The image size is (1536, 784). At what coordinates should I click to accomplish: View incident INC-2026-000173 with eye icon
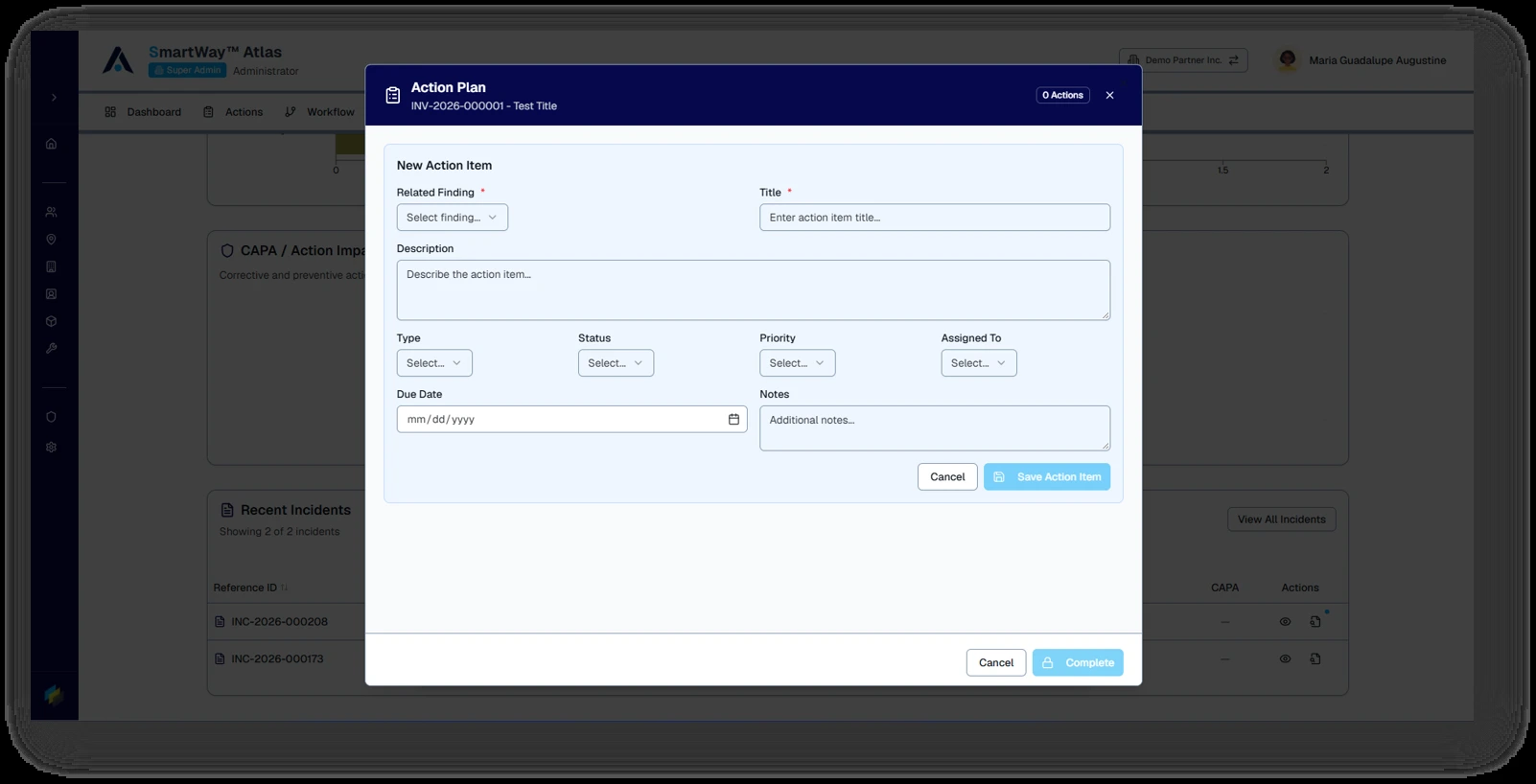pos(1285,659)
